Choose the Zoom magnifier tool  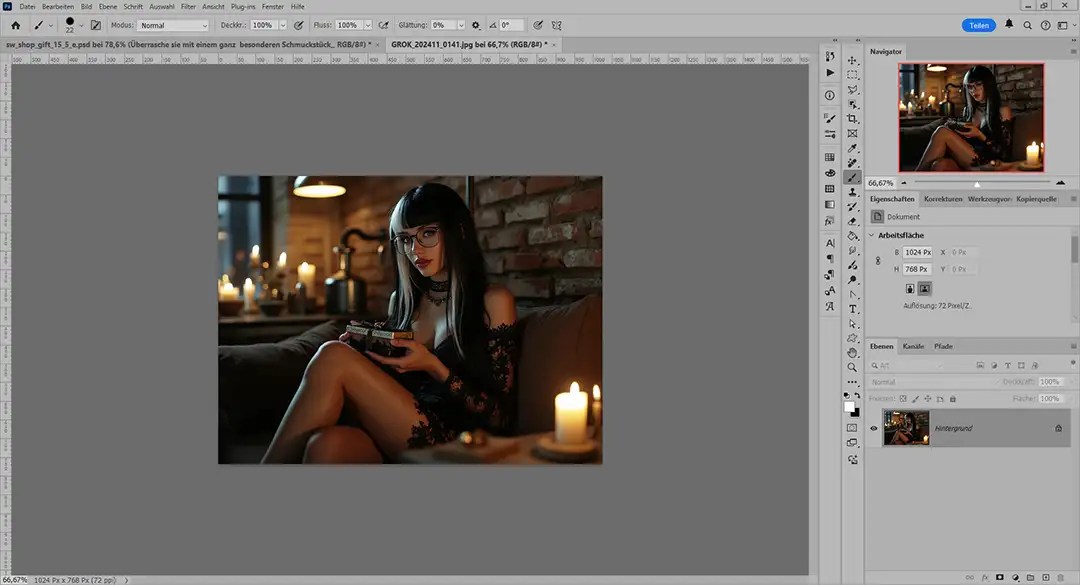click(853, 368)
